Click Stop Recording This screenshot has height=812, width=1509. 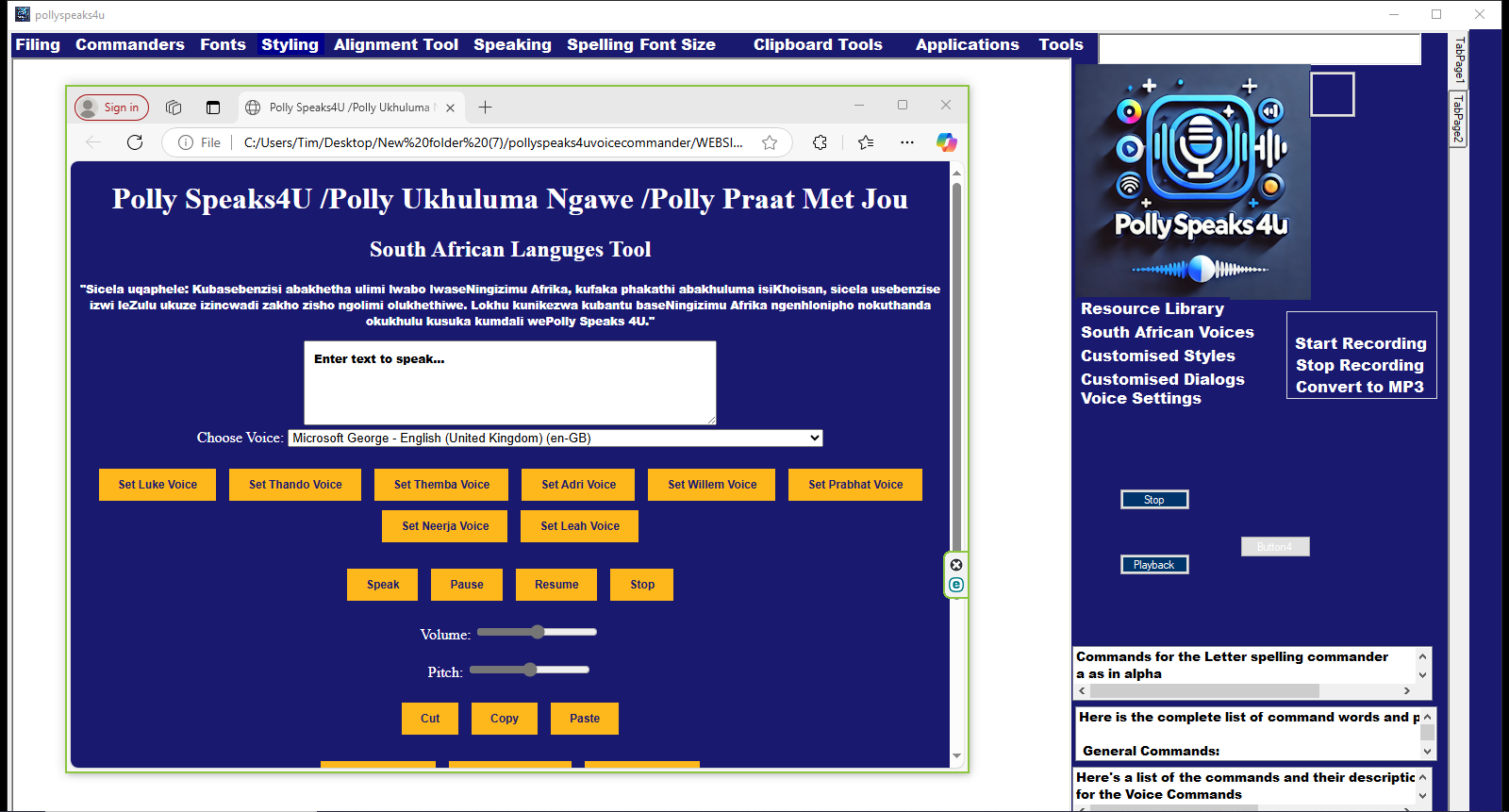1360,365
